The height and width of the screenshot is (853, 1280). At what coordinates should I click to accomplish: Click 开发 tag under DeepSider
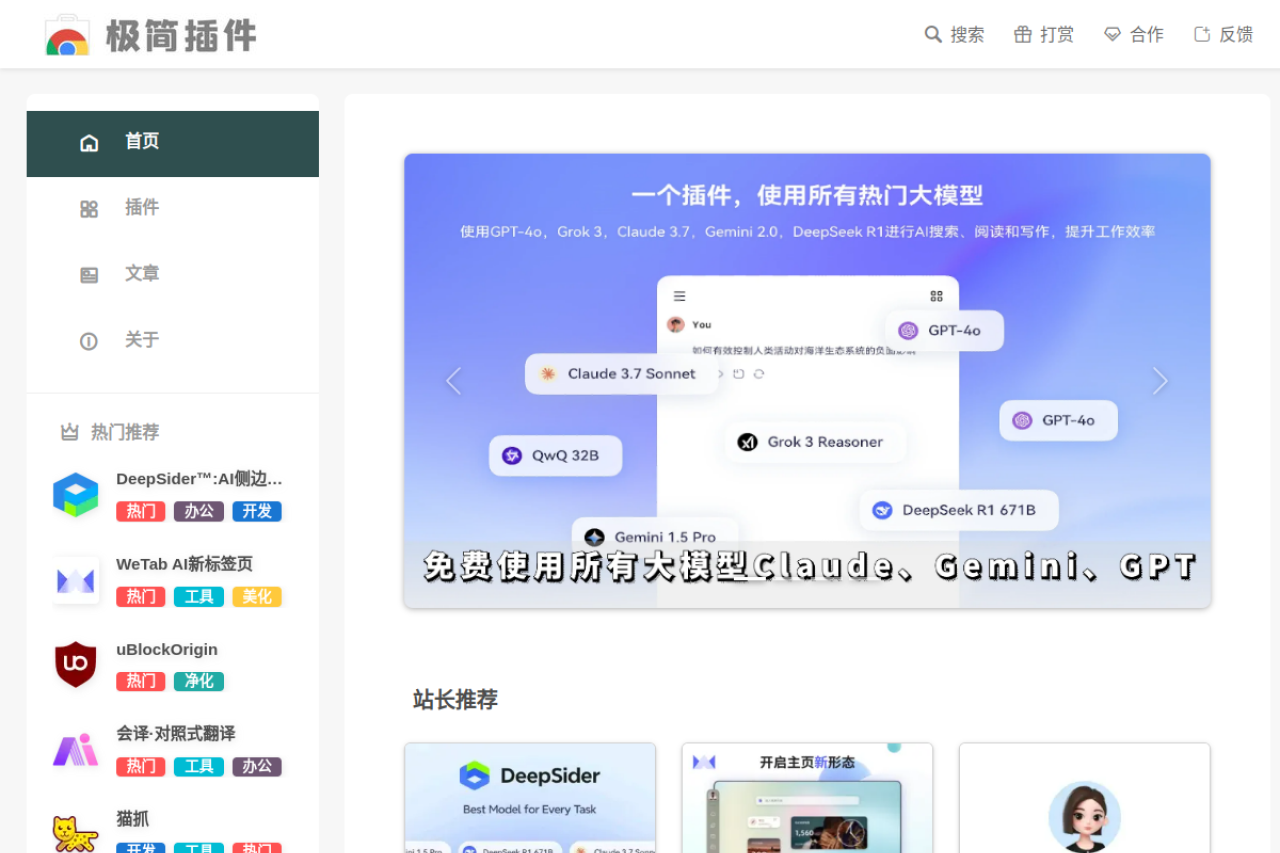pos(257,511)
